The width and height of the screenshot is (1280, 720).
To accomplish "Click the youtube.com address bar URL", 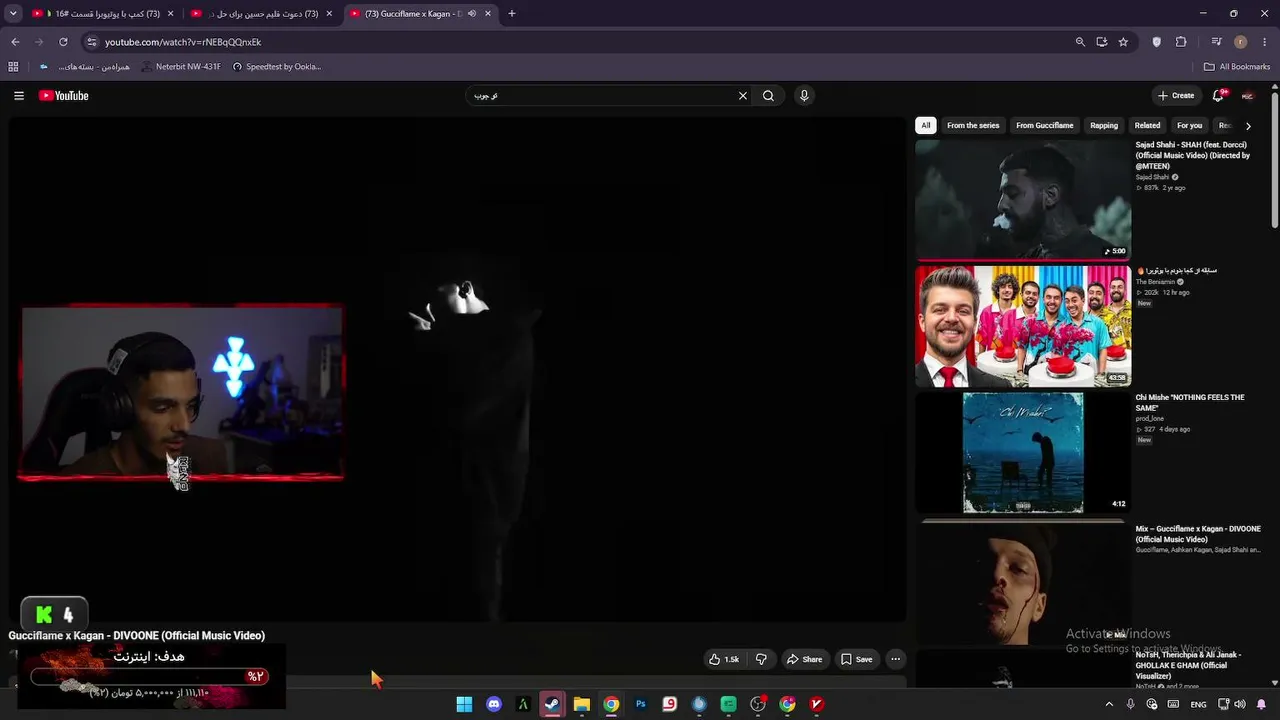I will point(183,42).
